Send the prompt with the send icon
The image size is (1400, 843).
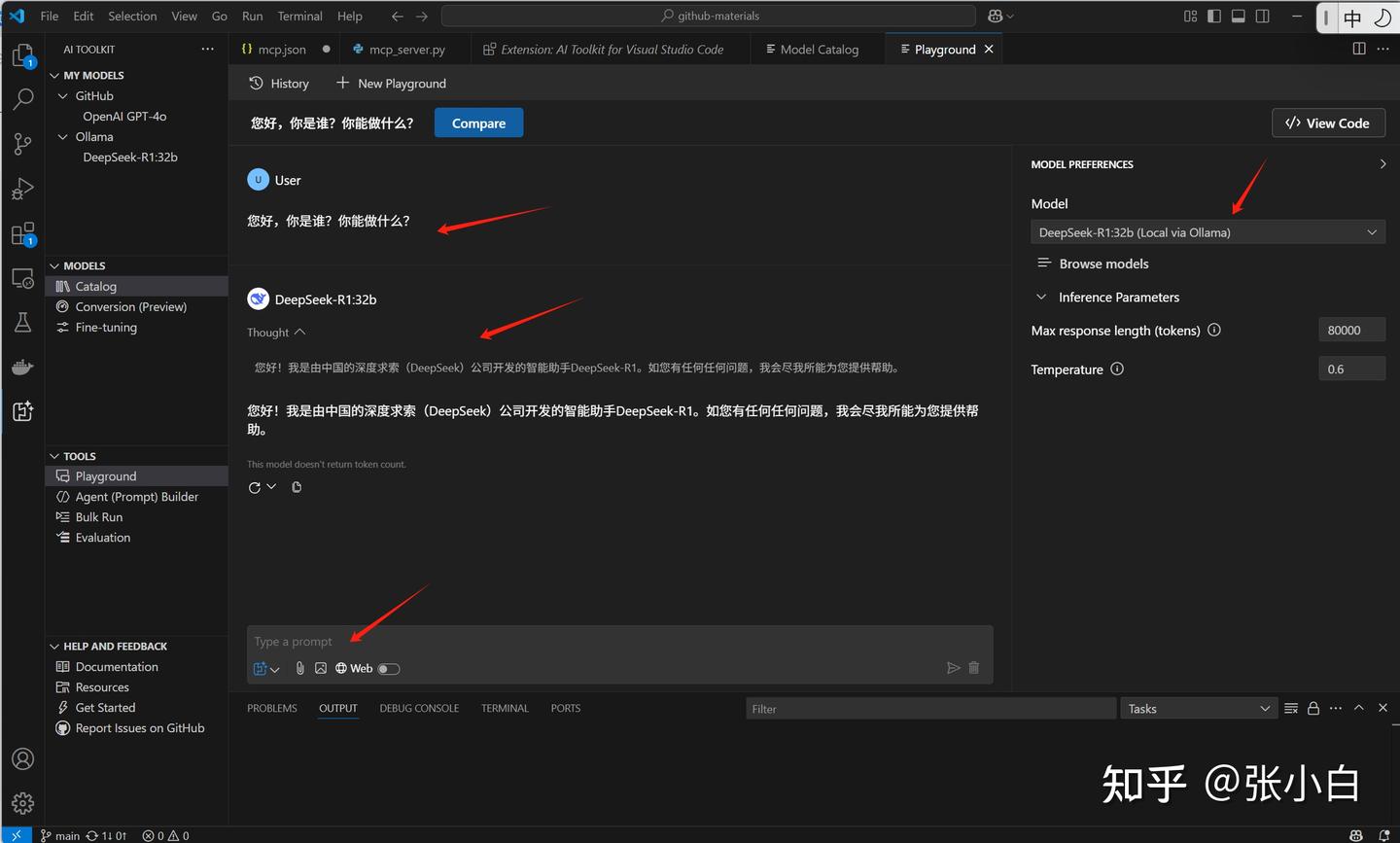[x=954, y=668]
